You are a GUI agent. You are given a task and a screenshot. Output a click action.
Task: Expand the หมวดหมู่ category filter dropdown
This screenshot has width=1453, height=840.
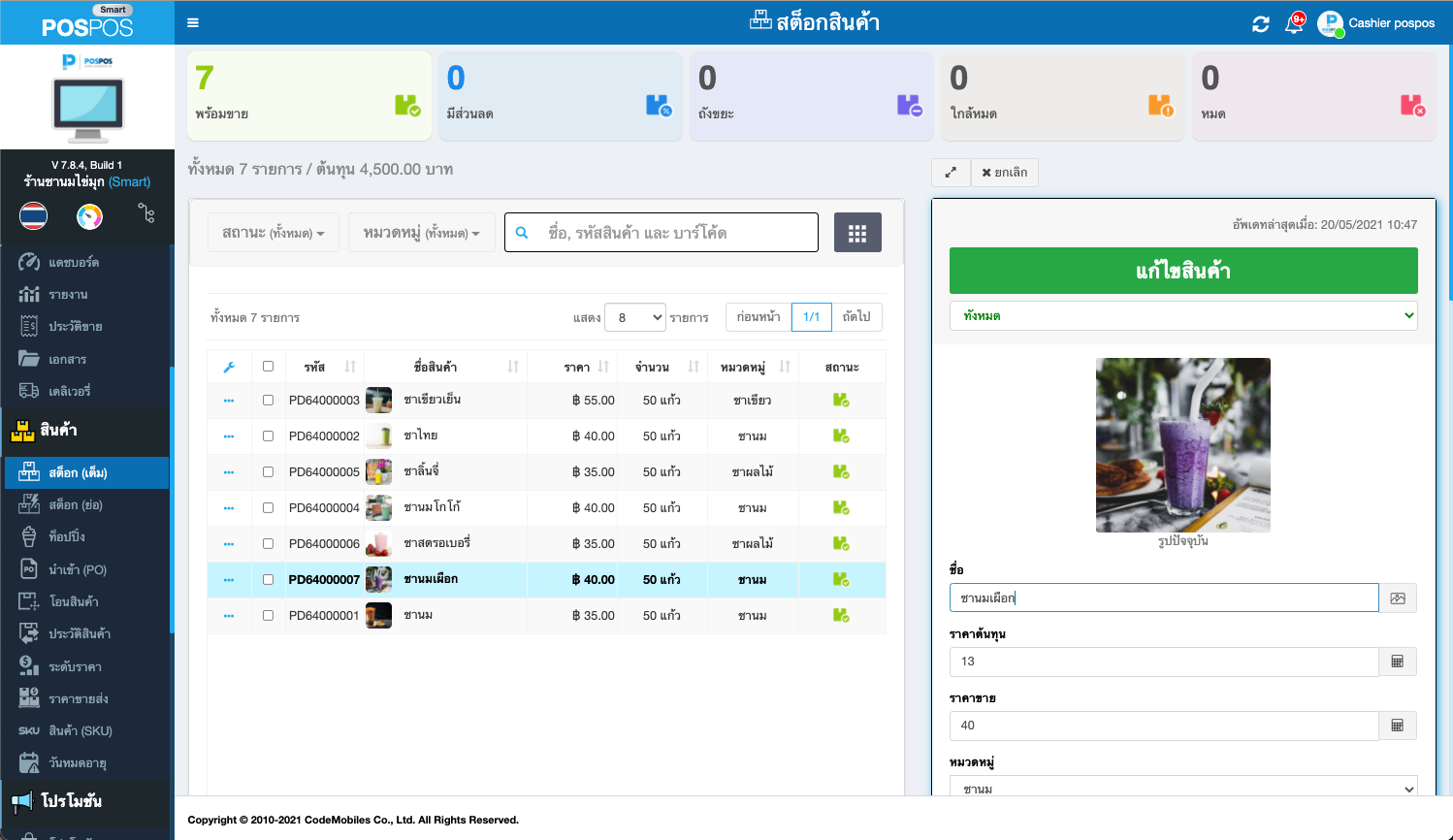pos(421,233)
